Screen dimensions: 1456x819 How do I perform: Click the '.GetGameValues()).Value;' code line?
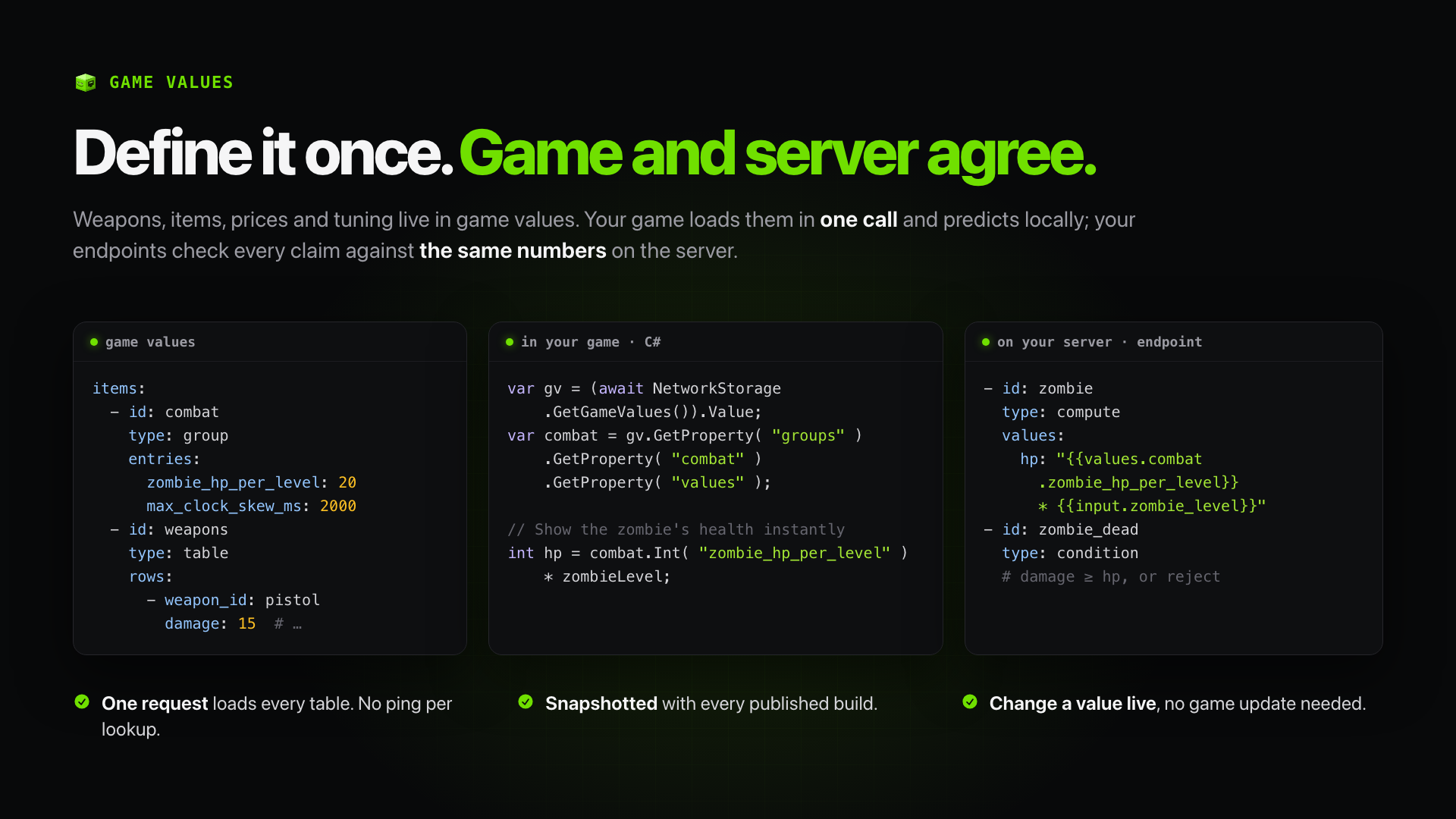click(x=653, y=412)
